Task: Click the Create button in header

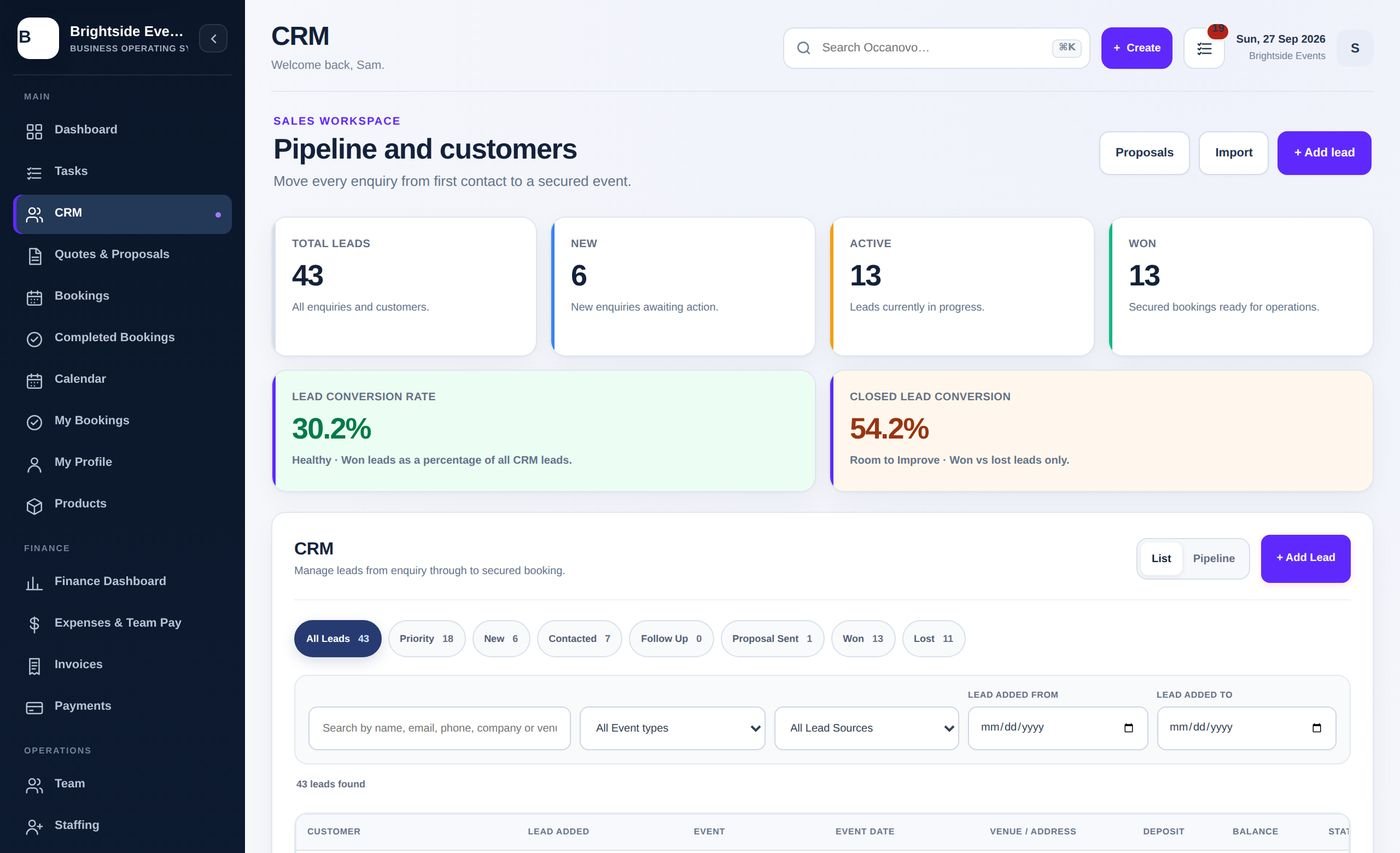Action: 1136,48
